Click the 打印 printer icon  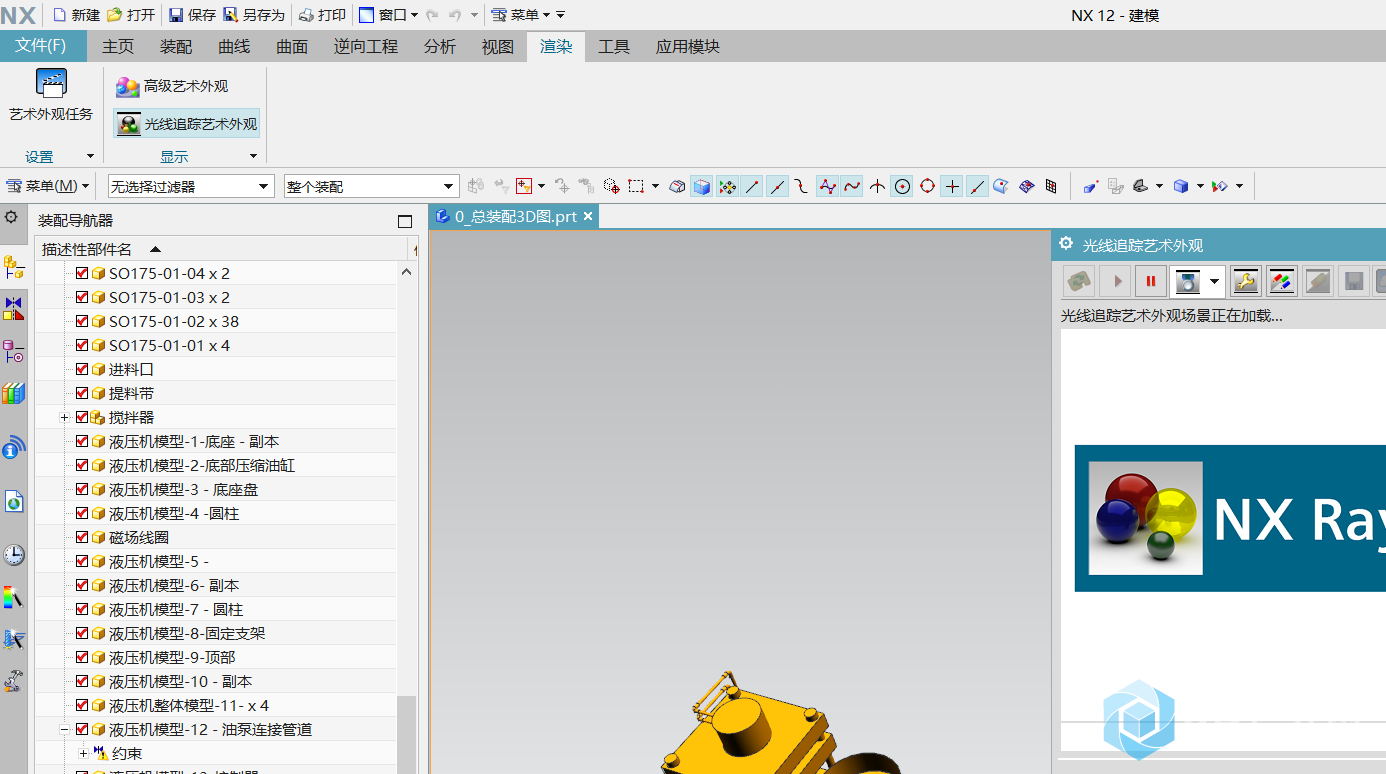tap(306, 15)
